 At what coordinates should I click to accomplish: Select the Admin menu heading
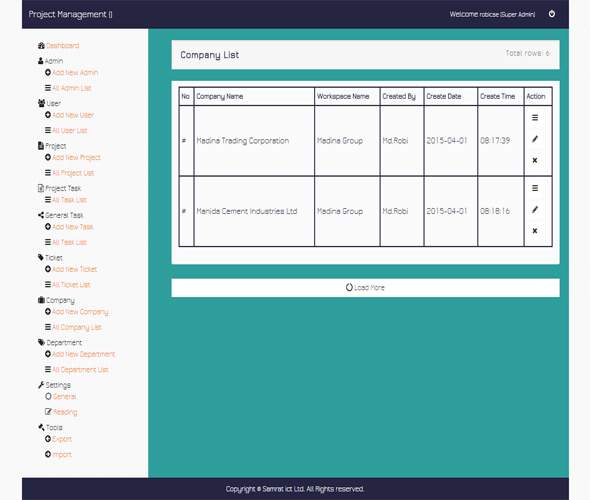pyautogui.click(x=54, y=61)
